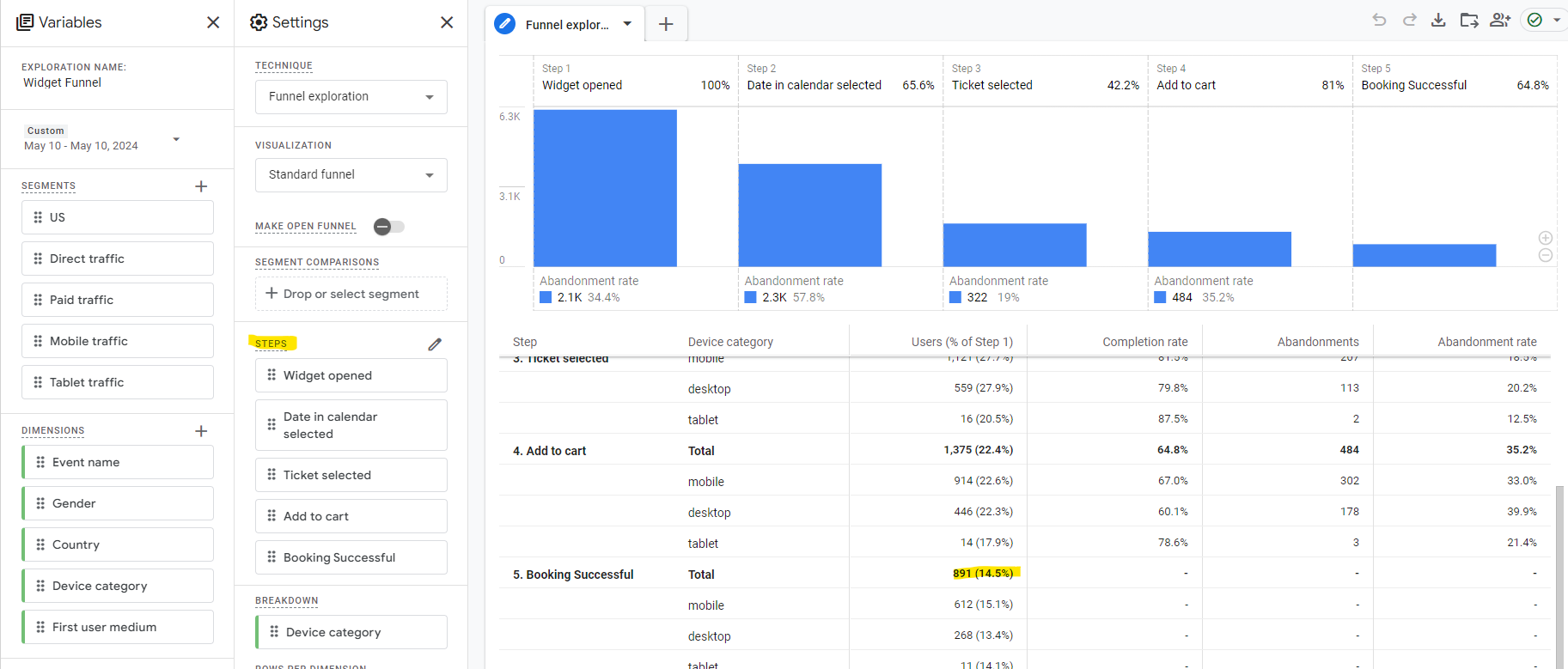Click the Date in calendar selected step
This screenshot has width=1568, height=669.
(x=351, y=425)
